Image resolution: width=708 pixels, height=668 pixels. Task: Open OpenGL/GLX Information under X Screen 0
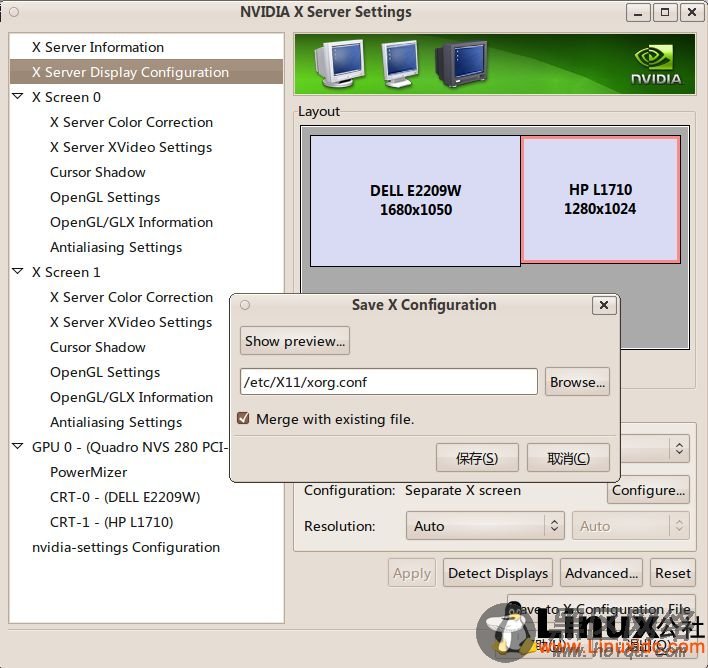[x=131, y=222]
